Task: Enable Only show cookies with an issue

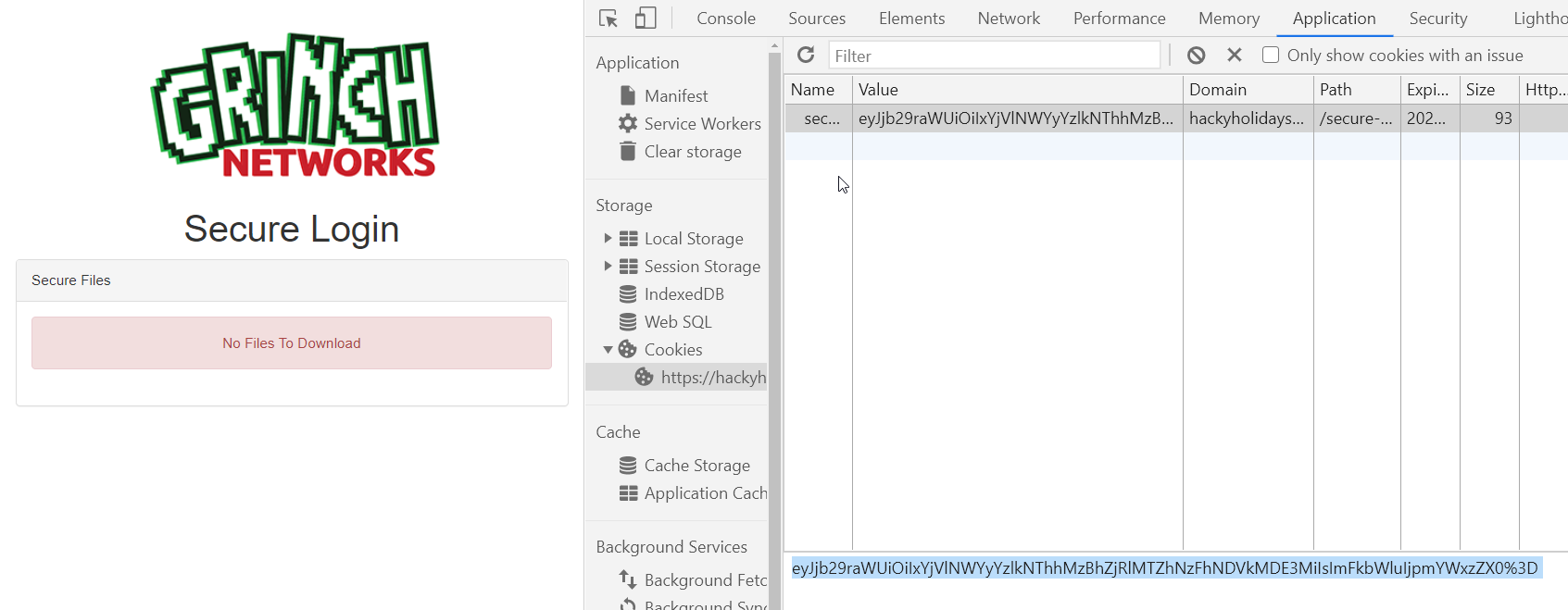Action: tap(1271, 56)
